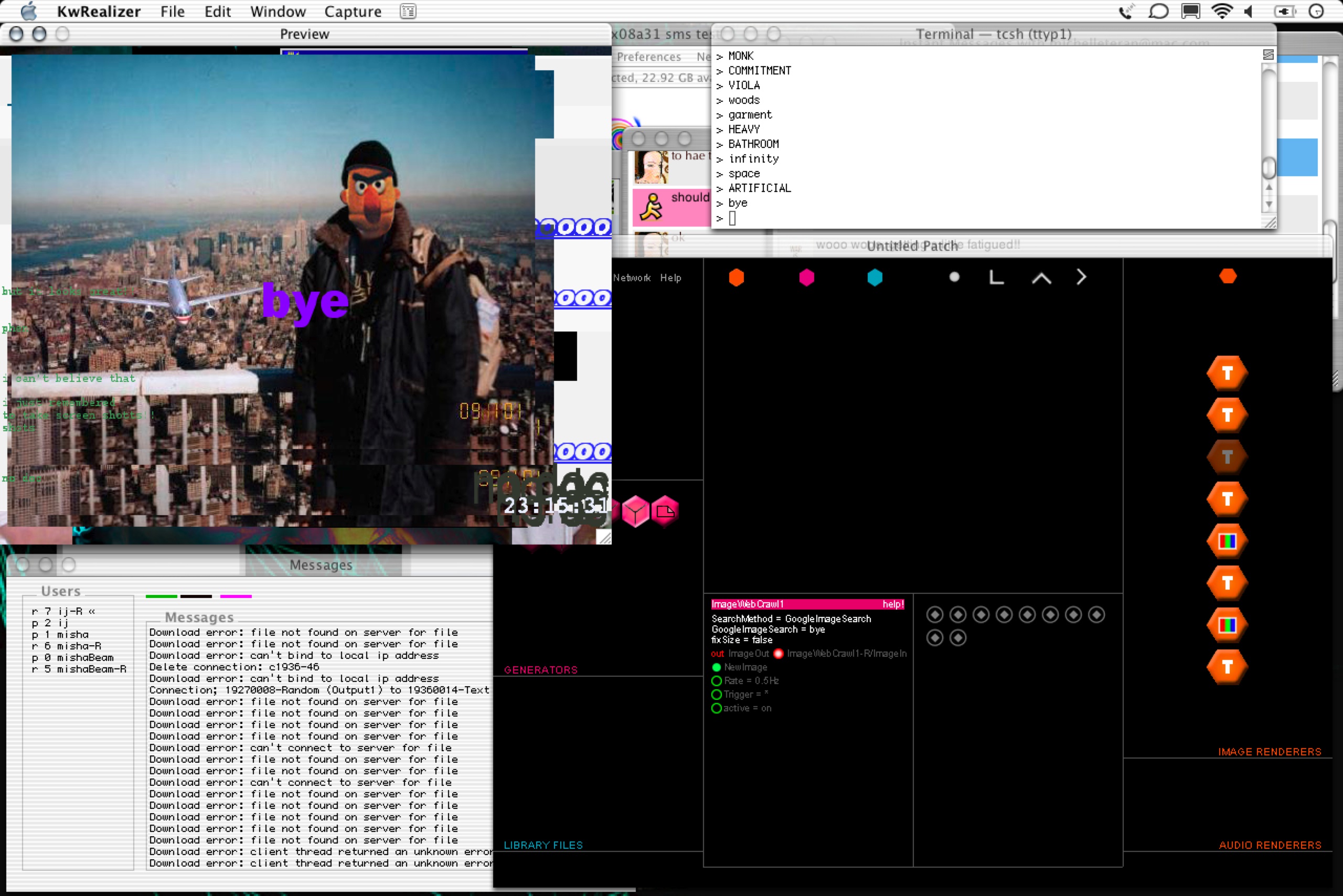Image resolution: width=1343 pixels, height=896 pixels.
Task: Open the Help menu in the patch window
Action: pyautogui.click(x=670, y=278)
